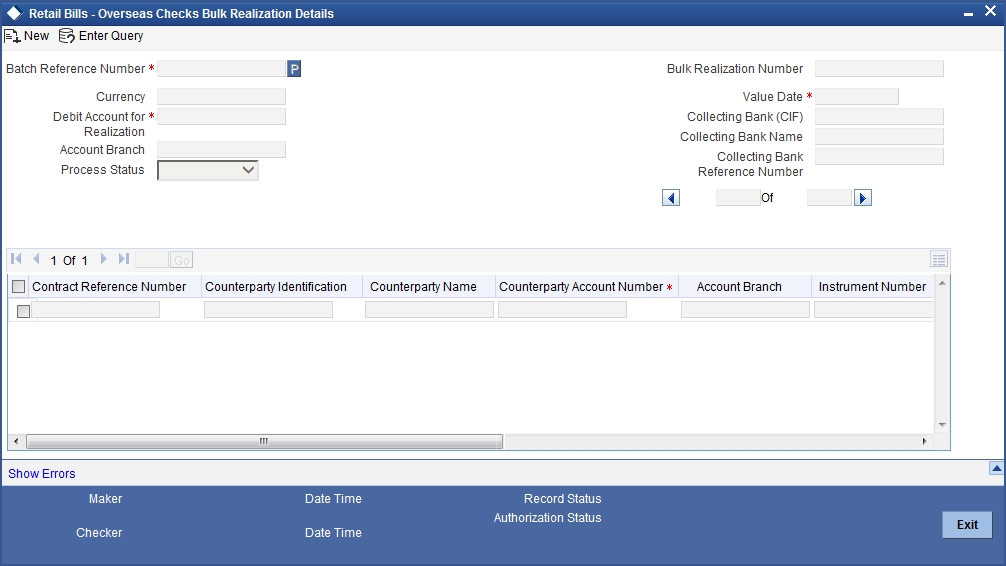
Task: Click the Contract Reference Number column header
Action: click(x=109, y=287)
